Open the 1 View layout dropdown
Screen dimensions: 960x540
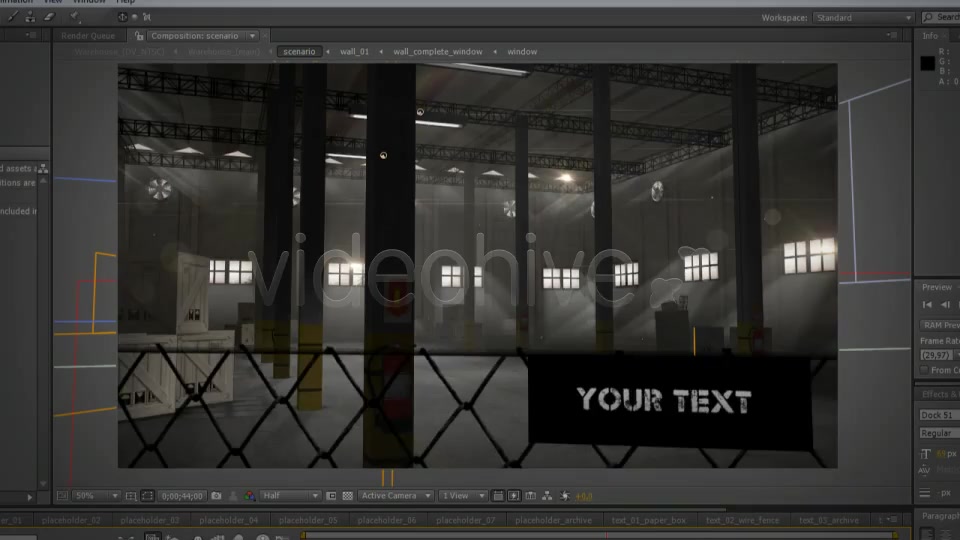tap(463, 496)
